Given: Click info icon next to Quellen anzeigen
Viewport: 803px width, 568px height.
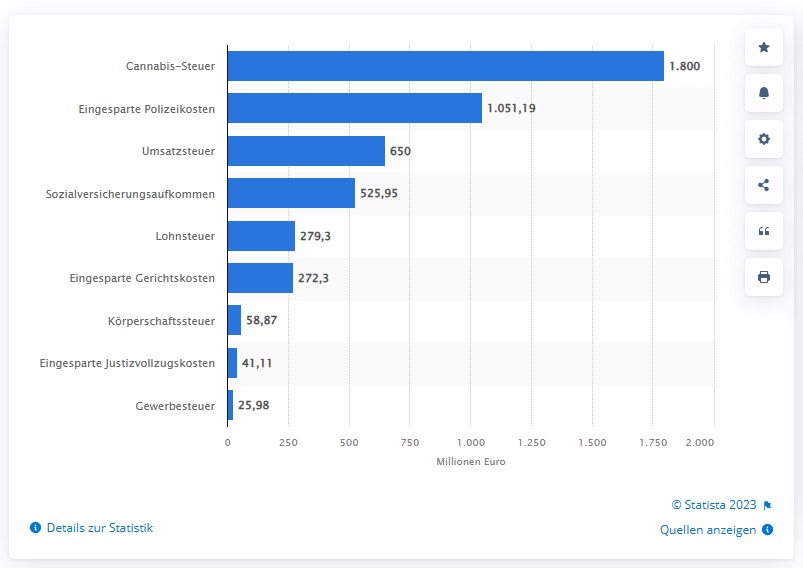Looking at the screenshot, I should [767, 529].
